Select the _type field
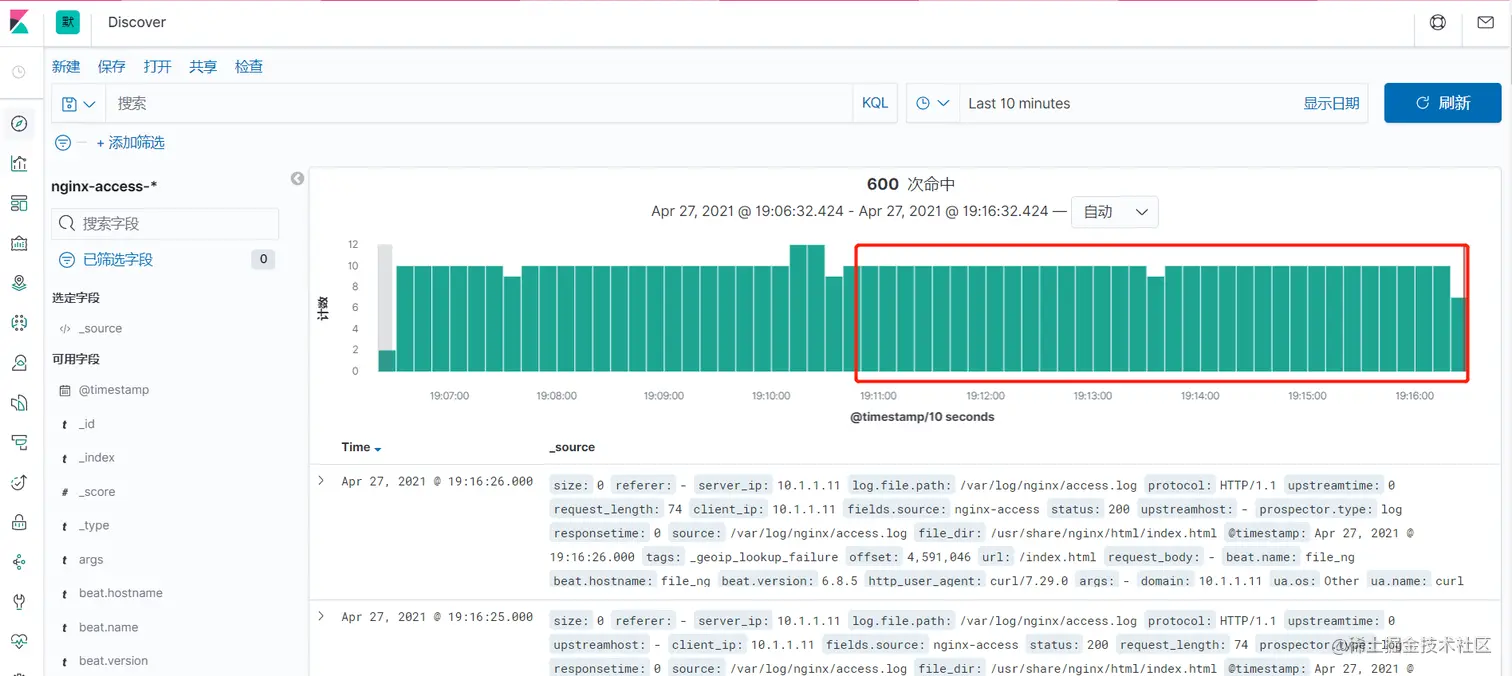 [94, 526]
